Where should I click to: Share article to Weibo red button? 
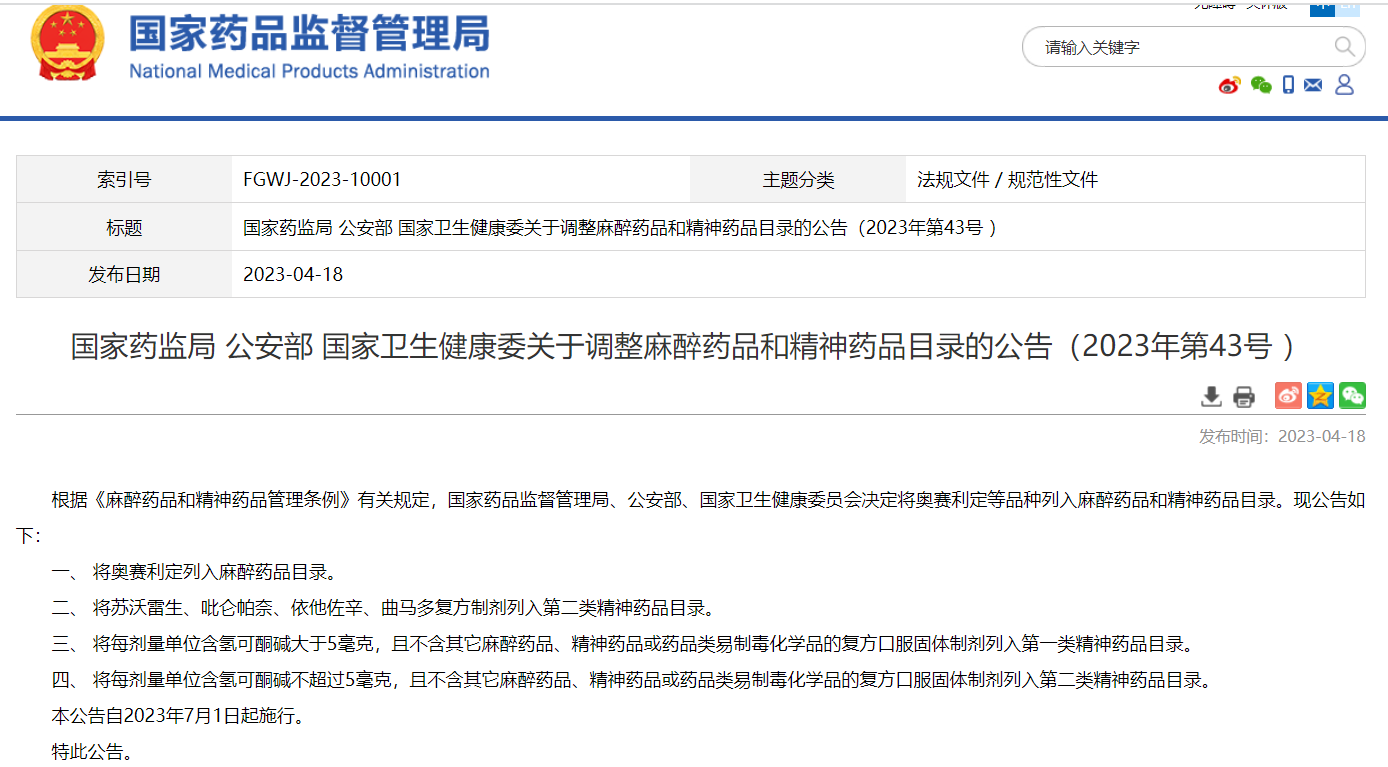1288,395
